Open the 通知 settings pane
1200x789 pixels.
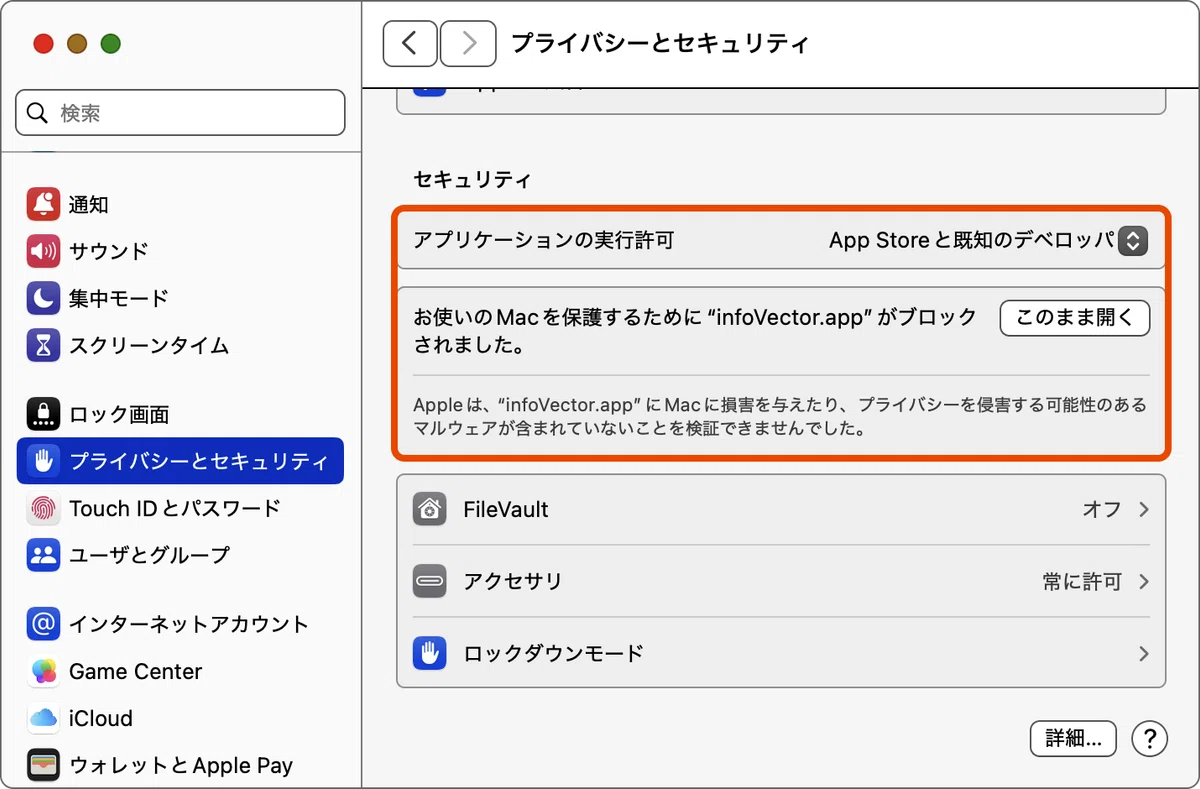point(180,204)
